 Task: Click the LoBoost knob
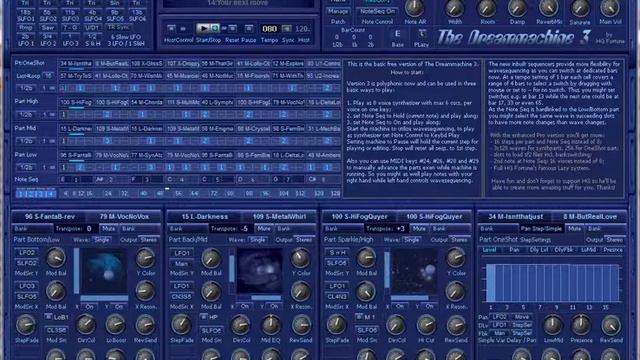[x=116, y=325]
